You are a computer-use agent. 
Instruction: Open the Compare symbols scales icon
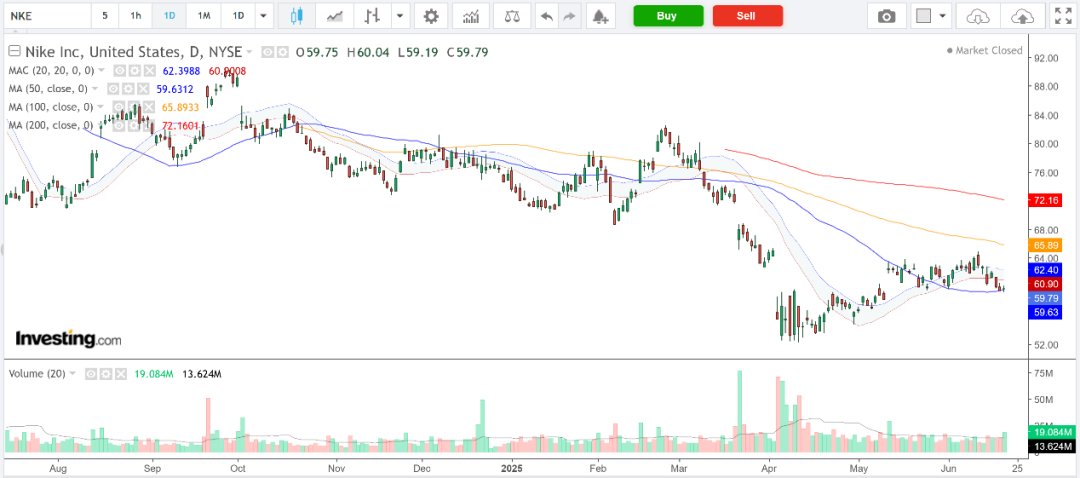(x=512, y=16)
